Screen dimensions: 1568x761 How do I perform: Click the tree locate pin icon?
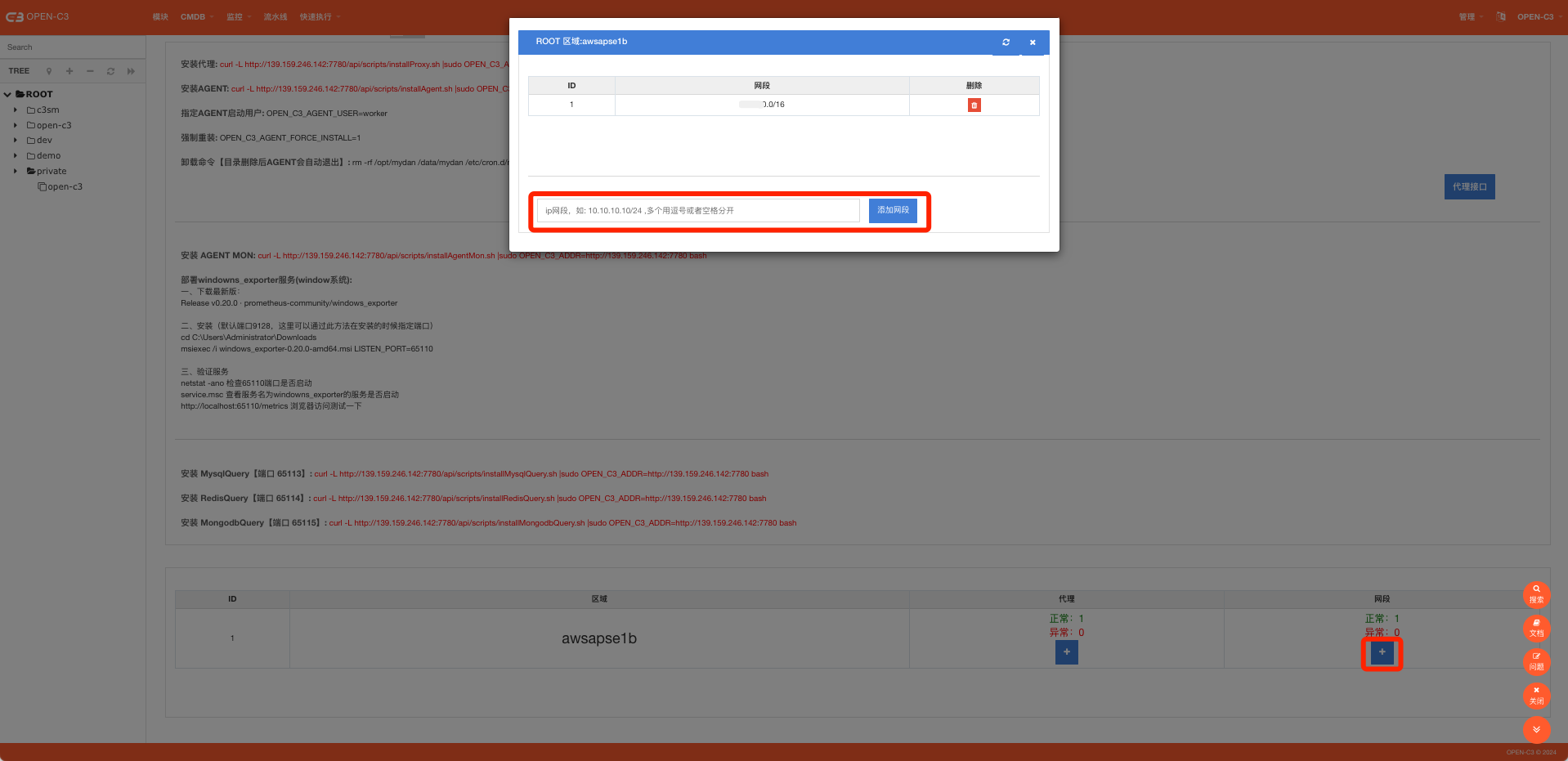[49, 71]
